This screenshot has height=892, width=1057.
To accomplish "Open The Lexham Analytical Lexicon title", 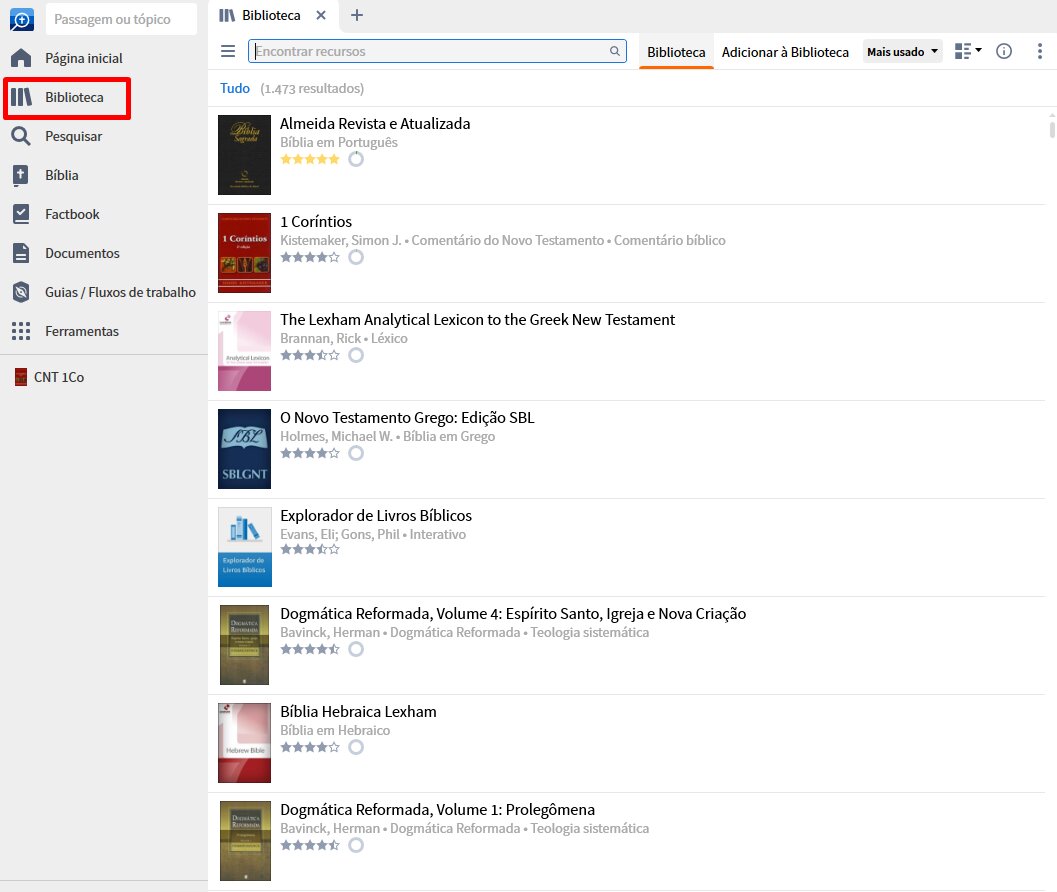I will coord(477,320).
